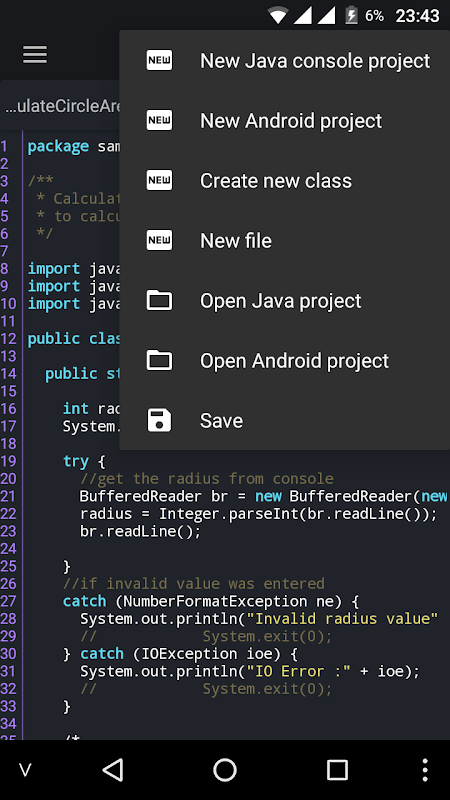Click the "Invalid radius value" println line

coord(259,618)
